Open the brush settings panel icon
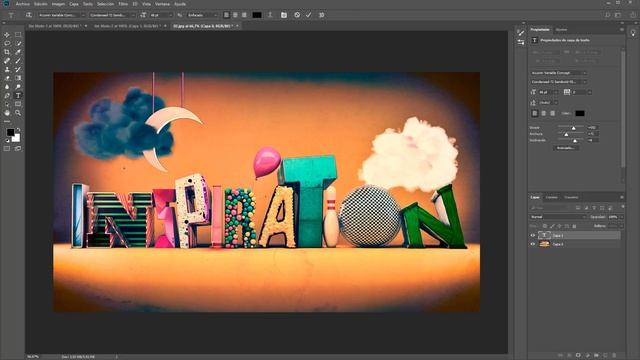Image resolution: width=640 pixels, height=360 pixels. [x=520, y=33]
